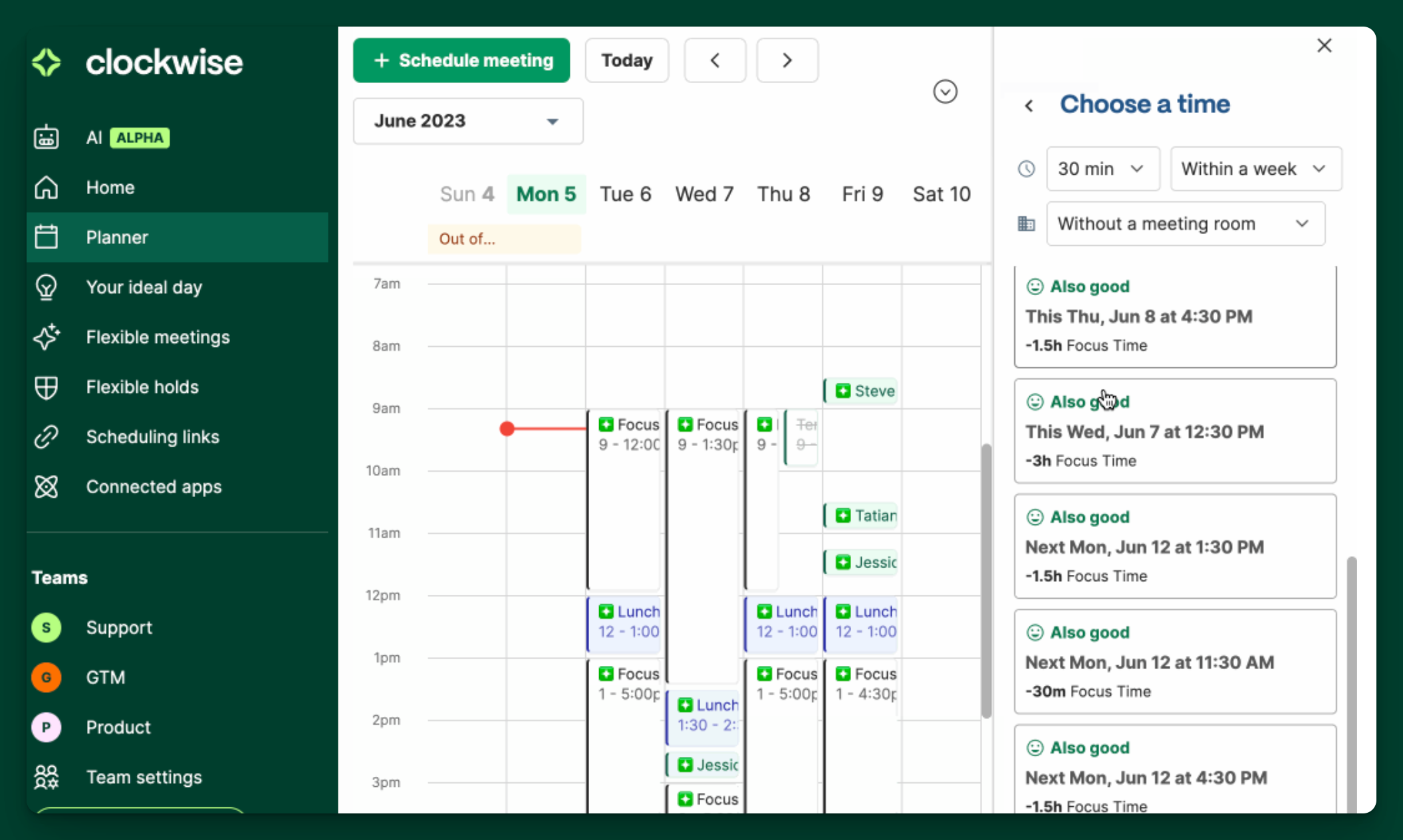Click the Flexible meetings sparkle icon
Image resolution: width=1403 pixels, height=840 pixels.
click(x=46, y=337)
